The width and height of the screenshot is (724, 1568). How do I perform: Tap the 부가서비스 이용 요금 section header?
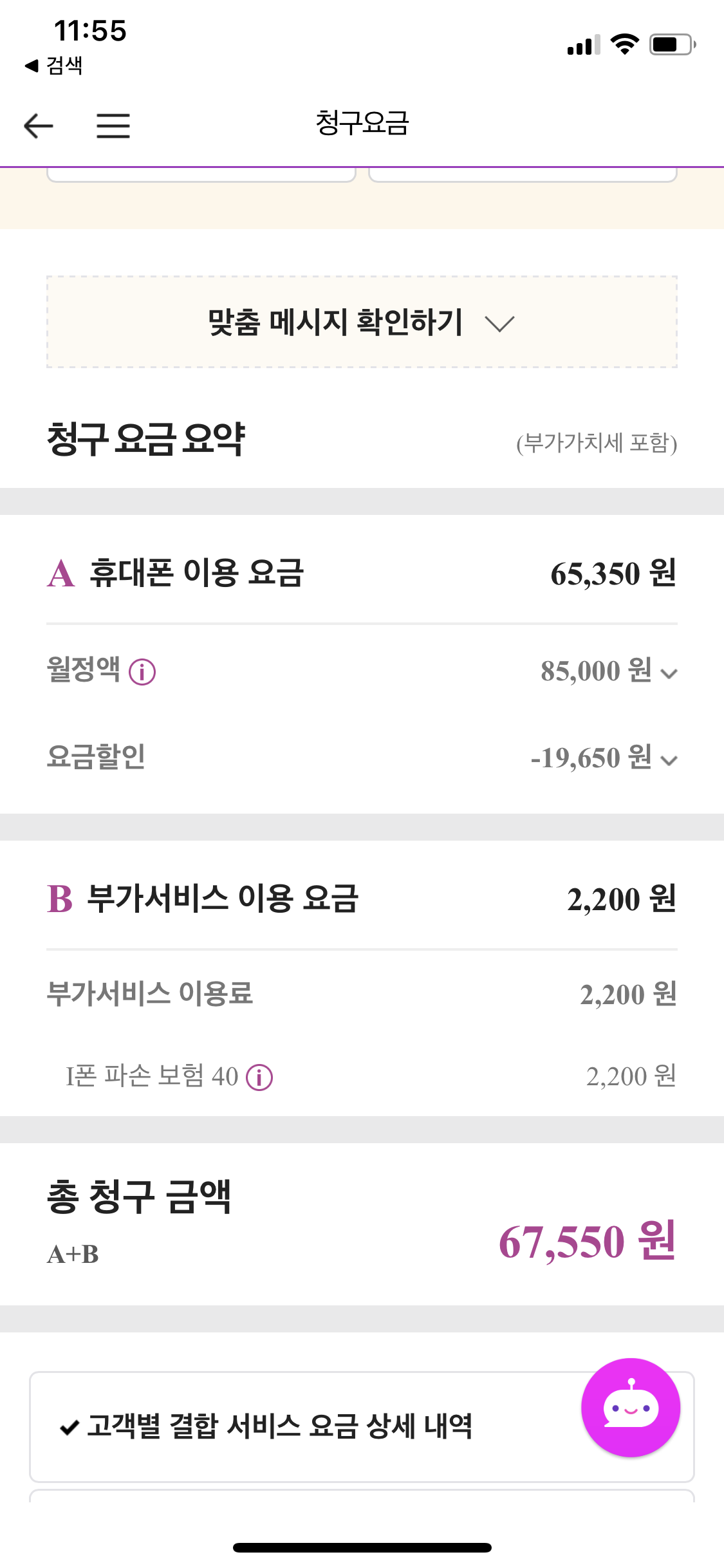pos(222,899)
